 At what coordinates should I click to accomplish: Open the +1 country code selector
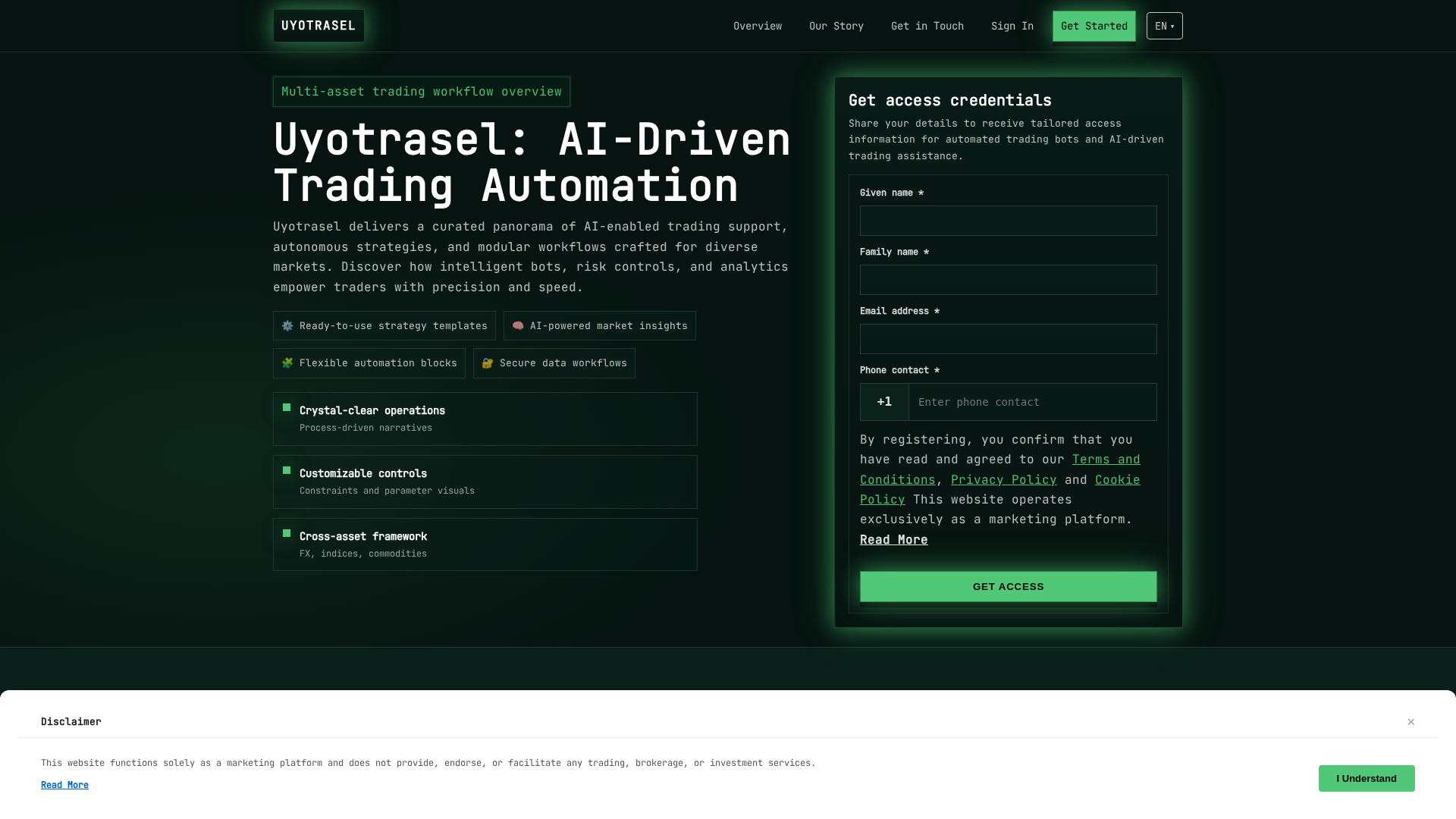(x=884, y=402)
